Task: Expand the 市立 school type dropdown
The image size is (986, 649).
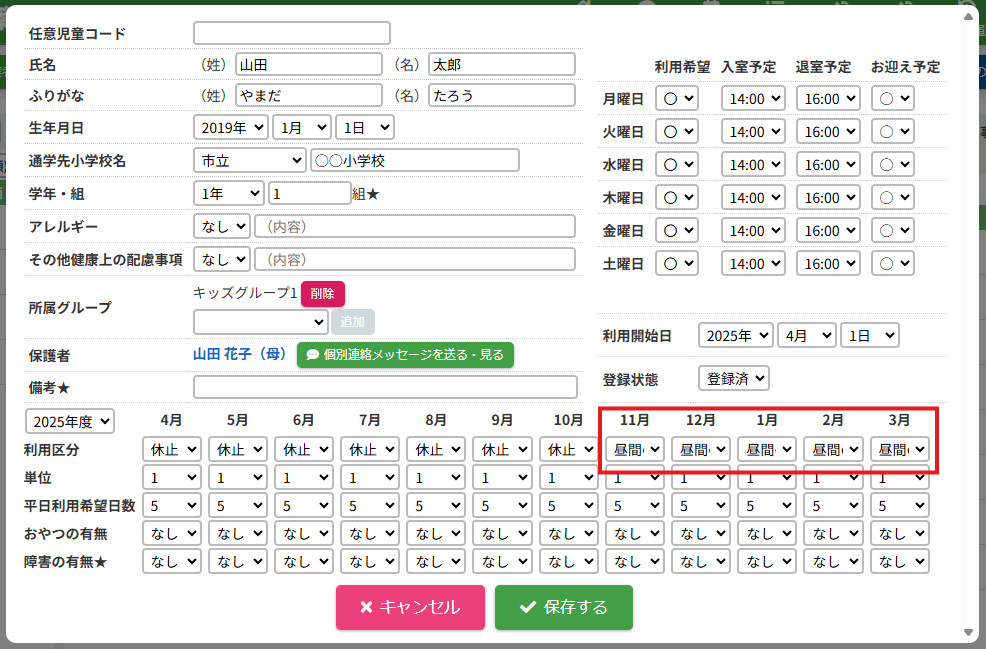Action: [249, 161]
